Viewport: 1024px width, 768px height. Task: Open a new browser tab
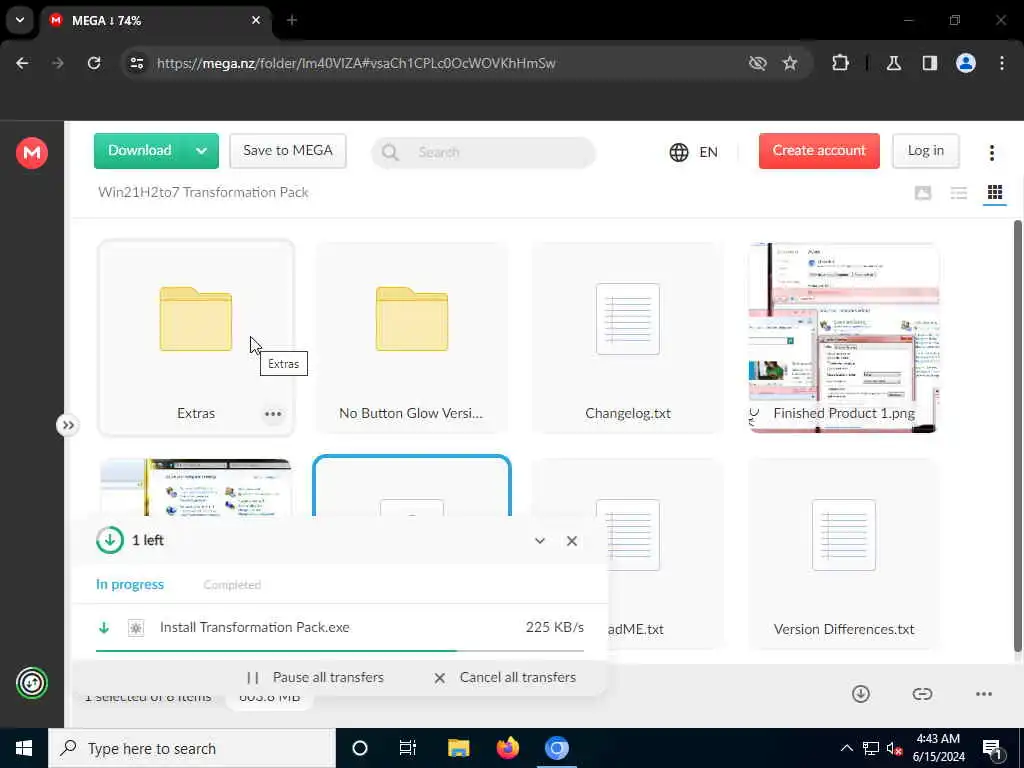tap(292, 20)
